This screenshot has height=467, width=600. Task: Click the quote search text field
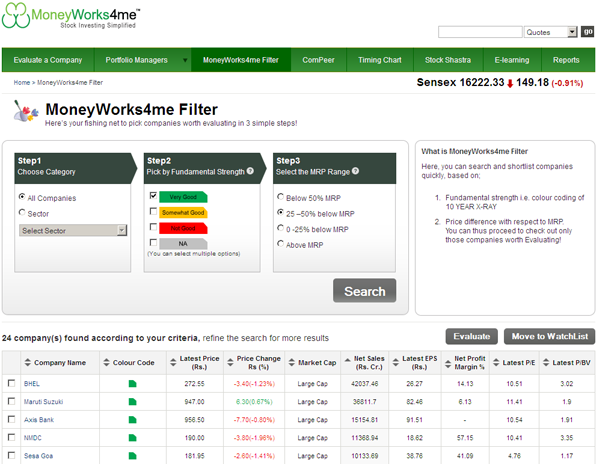pyautogui.click(x=480, y=32)
